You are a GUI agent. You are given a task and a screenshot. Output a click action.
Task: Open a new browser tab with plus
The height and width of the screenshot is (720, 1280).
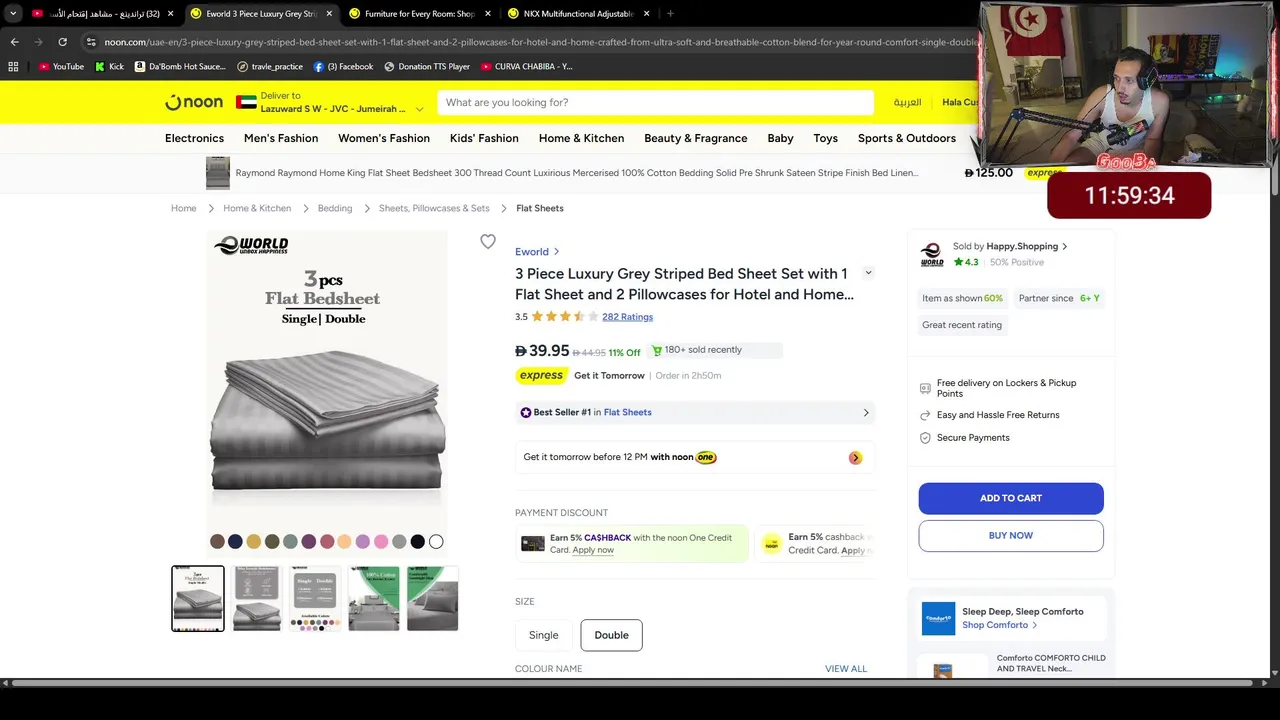click(x=670, y=14)
